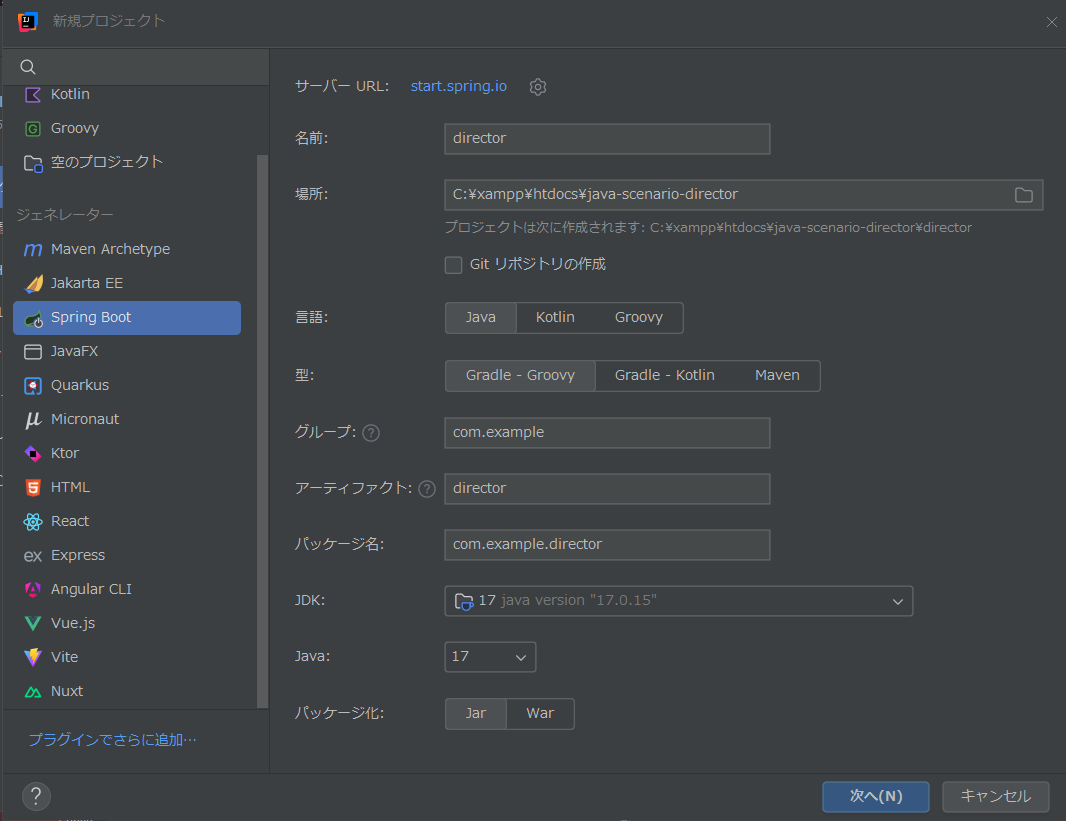Select Gradle - Kotlin build type
The width and height of the screenshot is (1066, 821).
pos(664,376)
